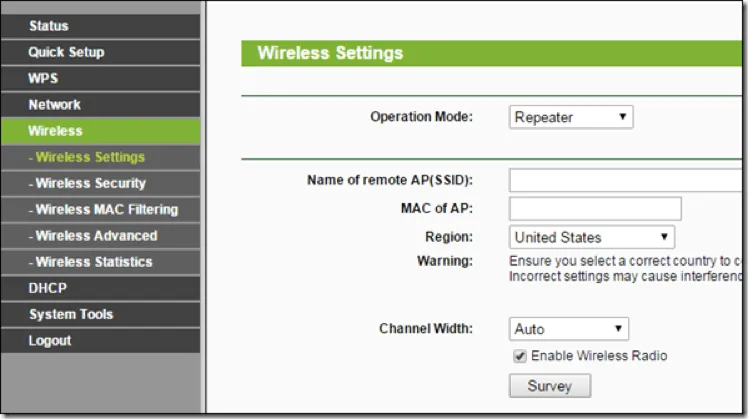Open the Channel Width dropdown
Viewport: 748px width, 419px height.
(x=568, y=329)
